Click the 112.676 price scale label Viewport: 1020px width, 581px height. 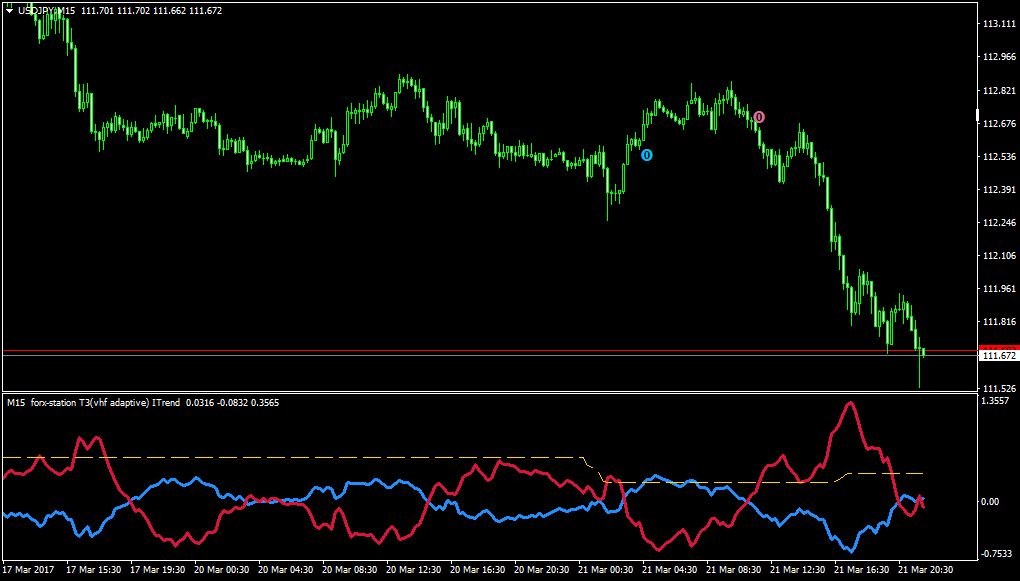[999, 124]
